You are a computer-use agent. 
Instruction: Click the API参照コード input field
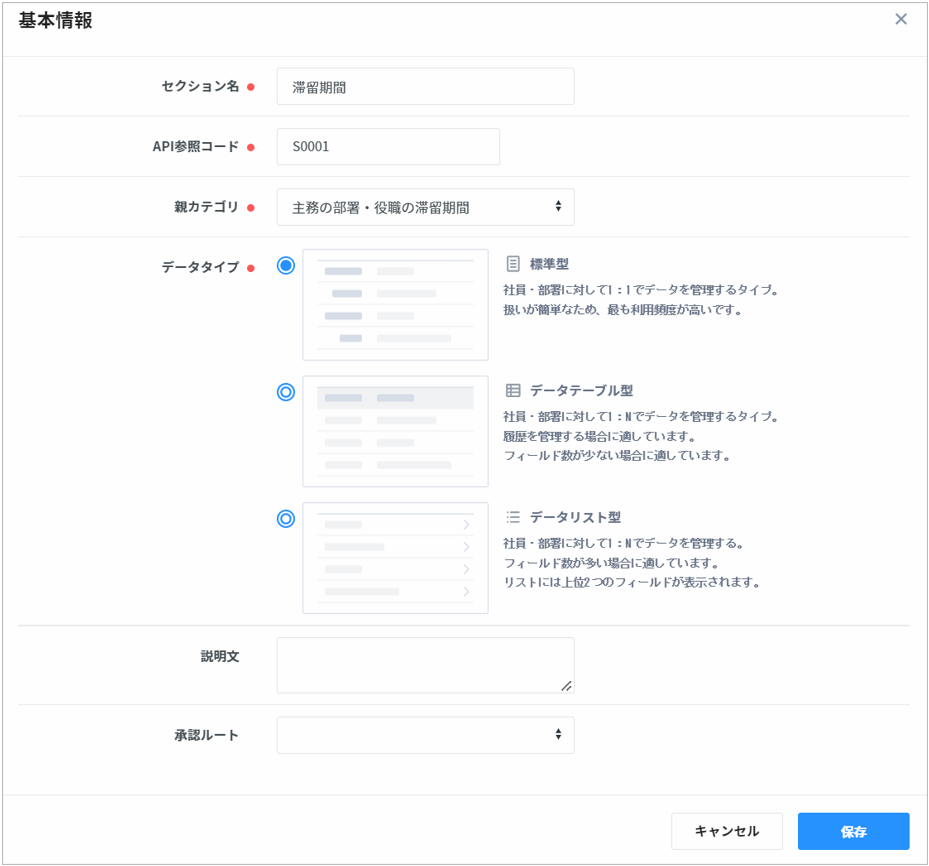[388, 147]
